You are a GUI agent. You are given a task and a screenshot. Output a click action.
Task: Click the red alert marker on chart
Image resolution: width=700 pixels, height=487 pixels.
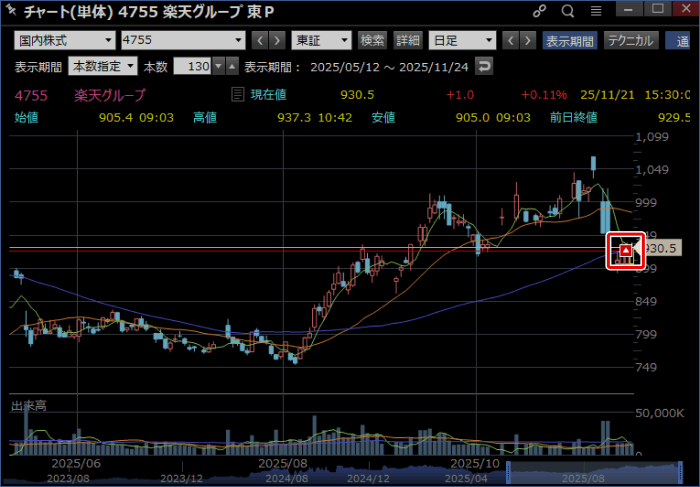point(625,248)
